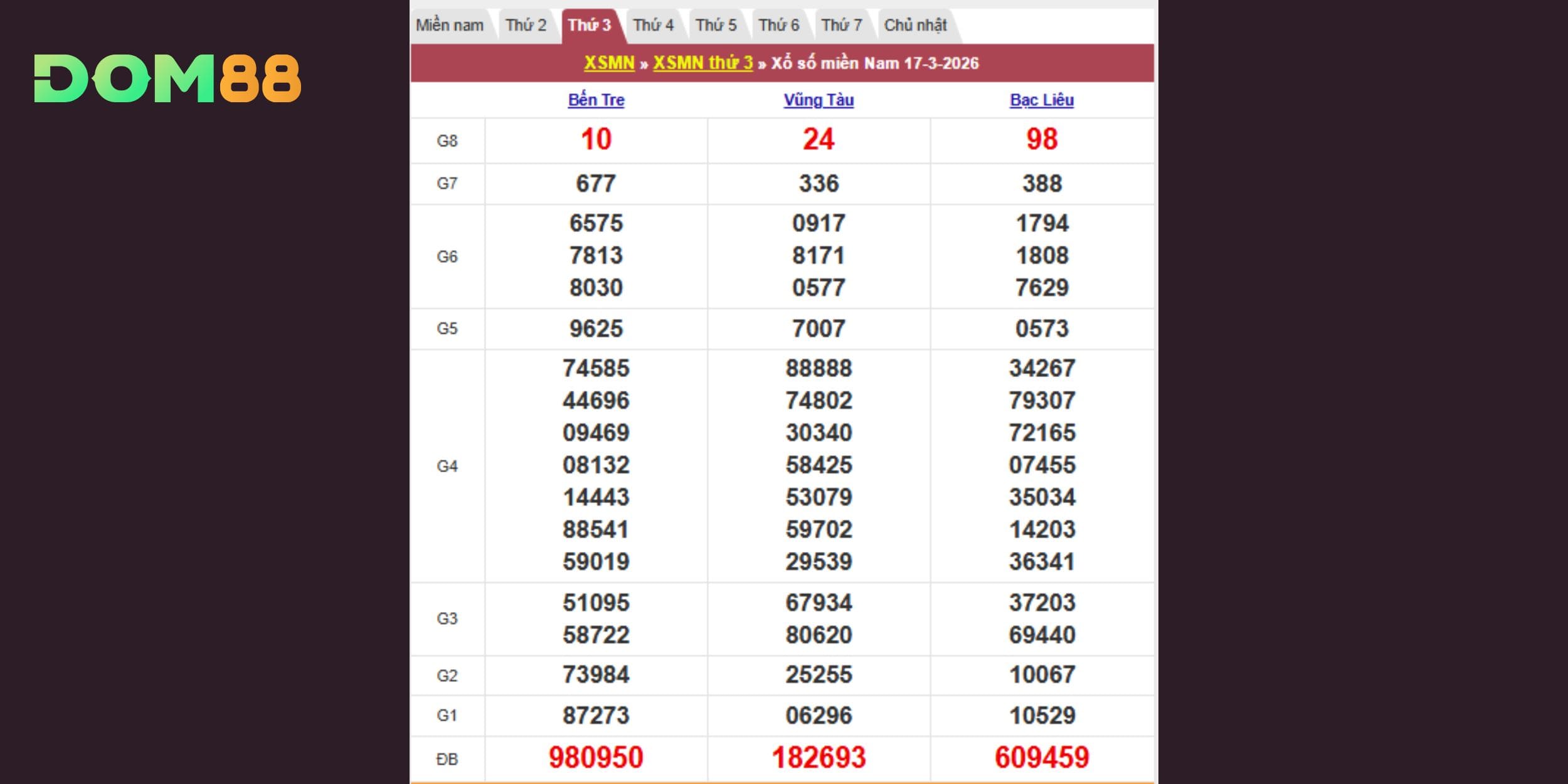The height and width of the screenshot is (784, 1568).
Task: Open the Bạc Liêu province link
Action: [1042, 100]
